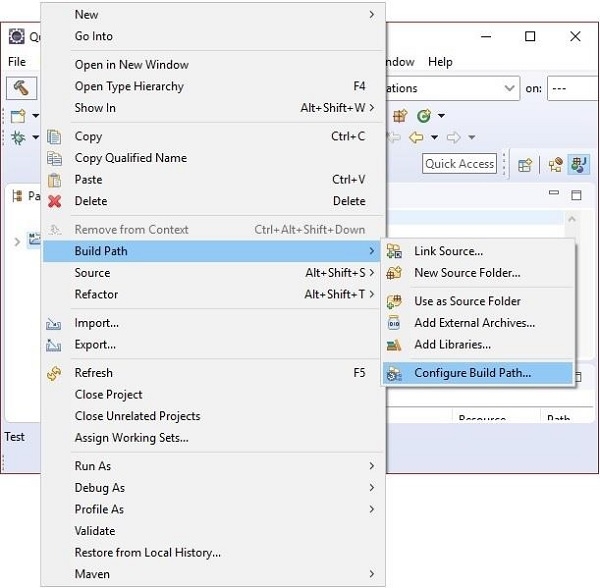Image resolution: width=600 pixels, height=588 pixels.
Task: Click the forward navigation arrow
Action: point(453,137)
